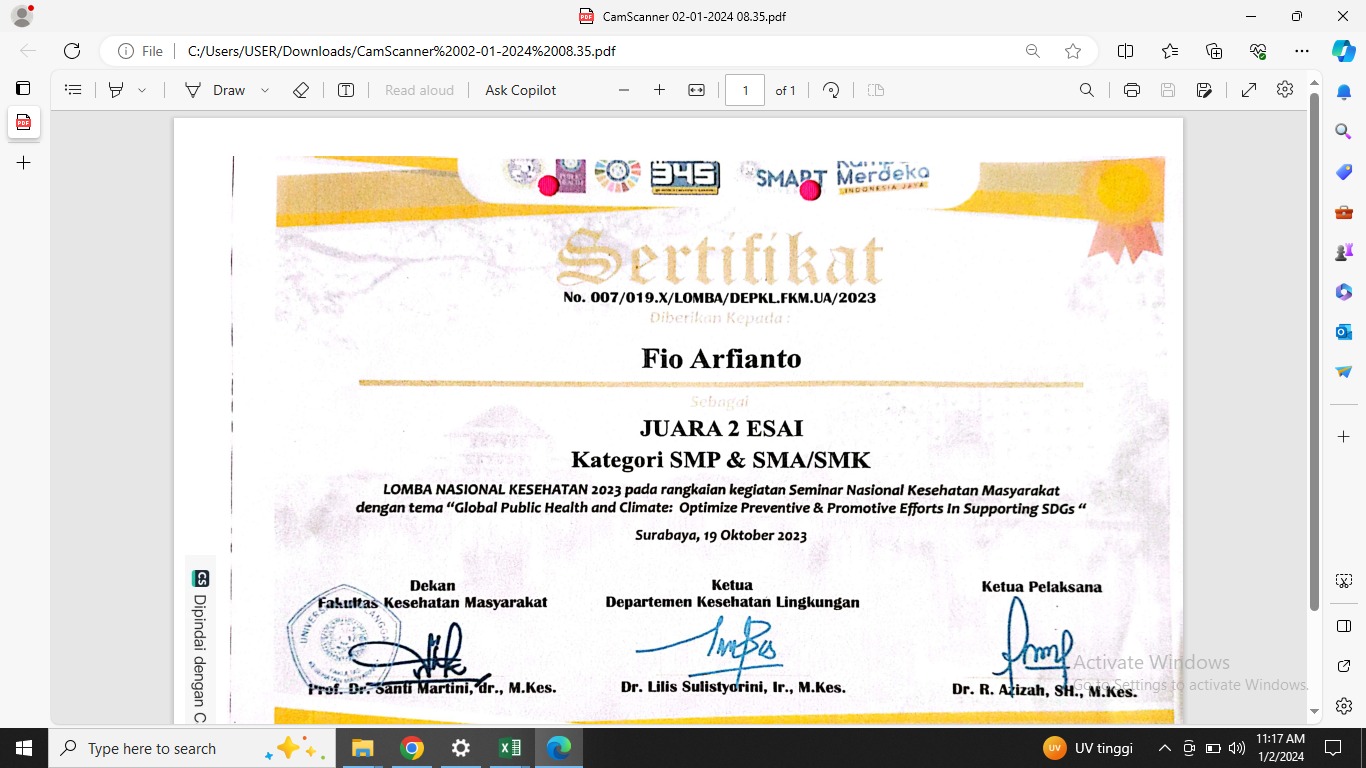The width and height of the screenshot is (1366, 768).
Task: Toggle fit to width
Action: tap(697, 90)
